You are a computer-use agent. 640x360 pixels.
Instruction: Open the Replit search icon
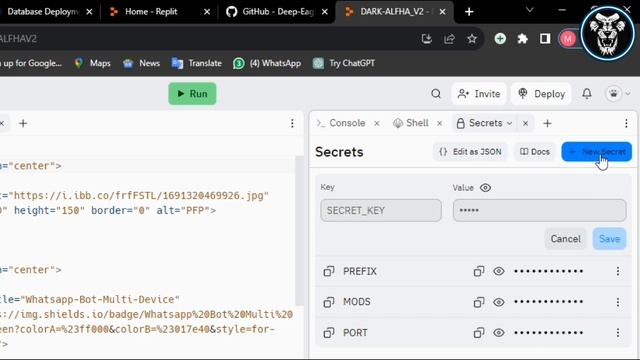(x=436, y=94)
